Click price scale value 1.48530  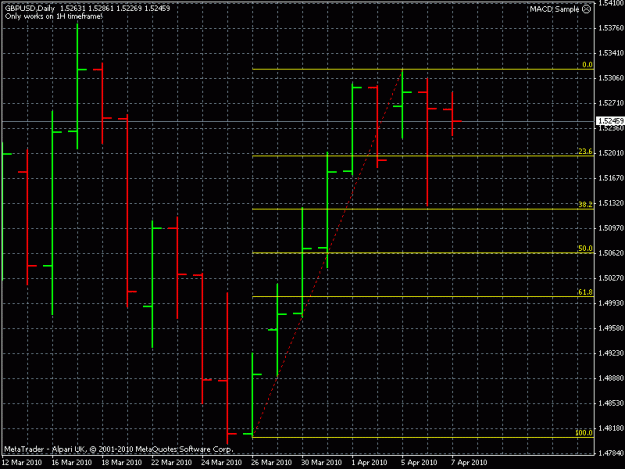(x=611, y=403)
